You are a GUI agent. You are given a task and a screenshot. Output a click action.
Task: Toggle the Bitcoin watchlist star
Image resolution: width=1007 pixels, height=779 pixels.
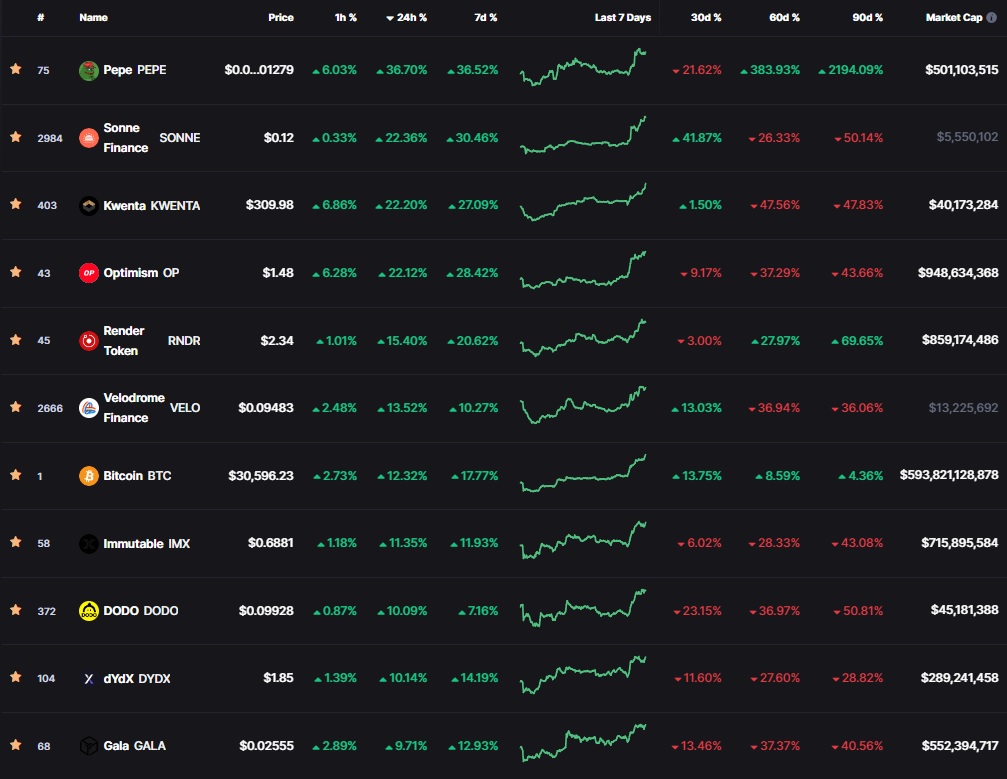[16, 475]
